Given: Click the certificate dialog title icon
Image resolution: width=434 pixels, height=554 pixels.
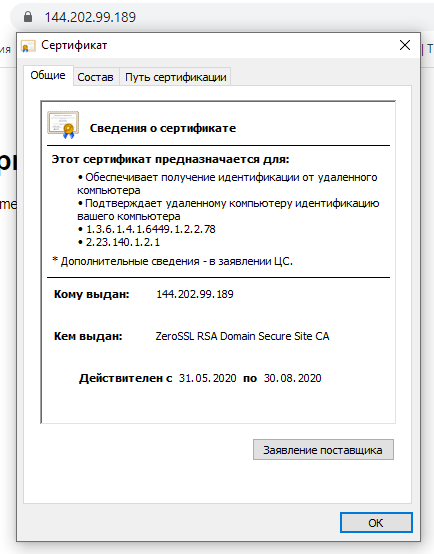Looking at the screenshot, I should pyautogui.click(x=28, y=46).
